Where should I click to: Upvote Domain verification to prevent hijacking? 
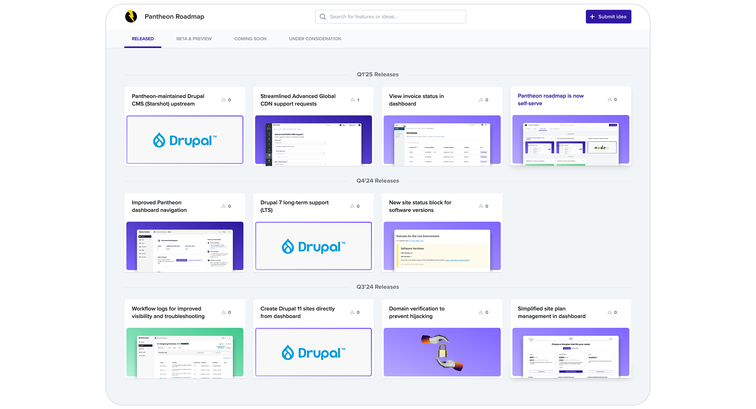(481, 313)
